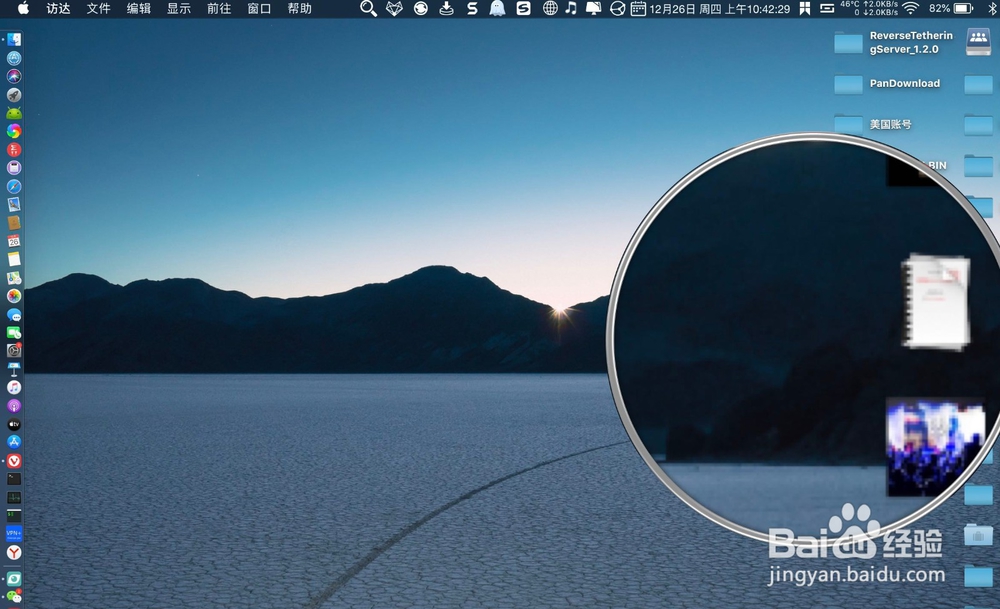Click the ghost icon in menu bar
Viewport: 1000px width, 609px height.
click(x=497, y=8)
